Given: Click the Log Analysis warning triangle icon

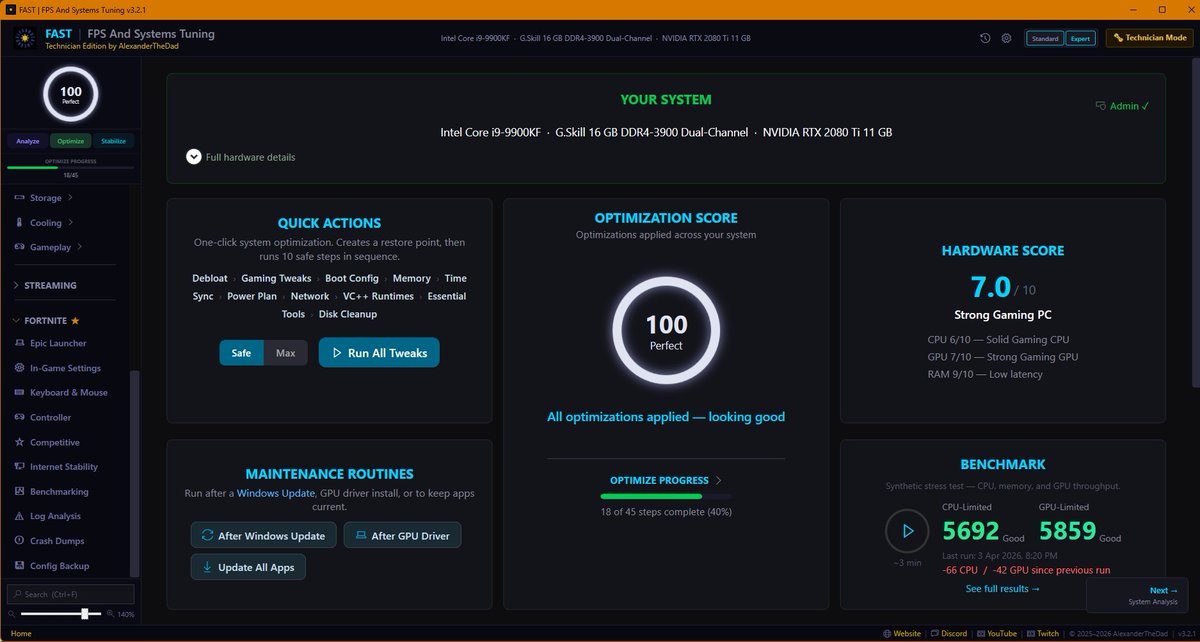Looking at the screenshot, I should tap(20, 516).
